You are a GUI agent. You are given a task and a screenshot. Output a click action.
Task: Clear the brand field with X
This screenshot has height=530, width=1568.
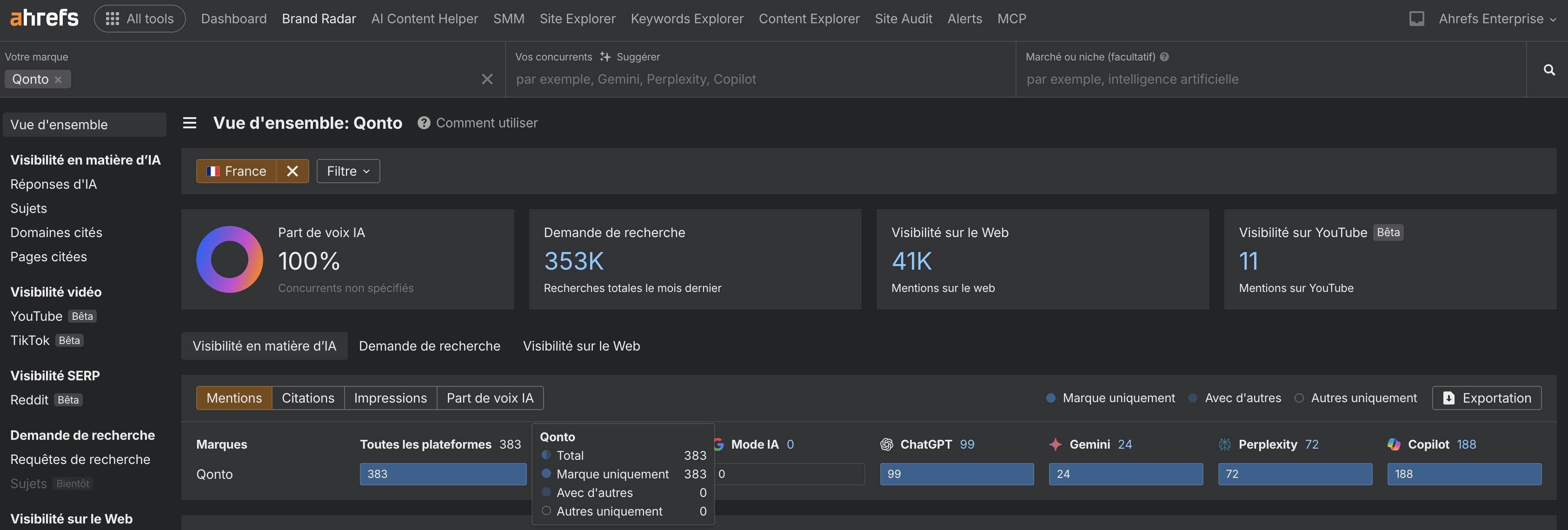coord(487,79)
